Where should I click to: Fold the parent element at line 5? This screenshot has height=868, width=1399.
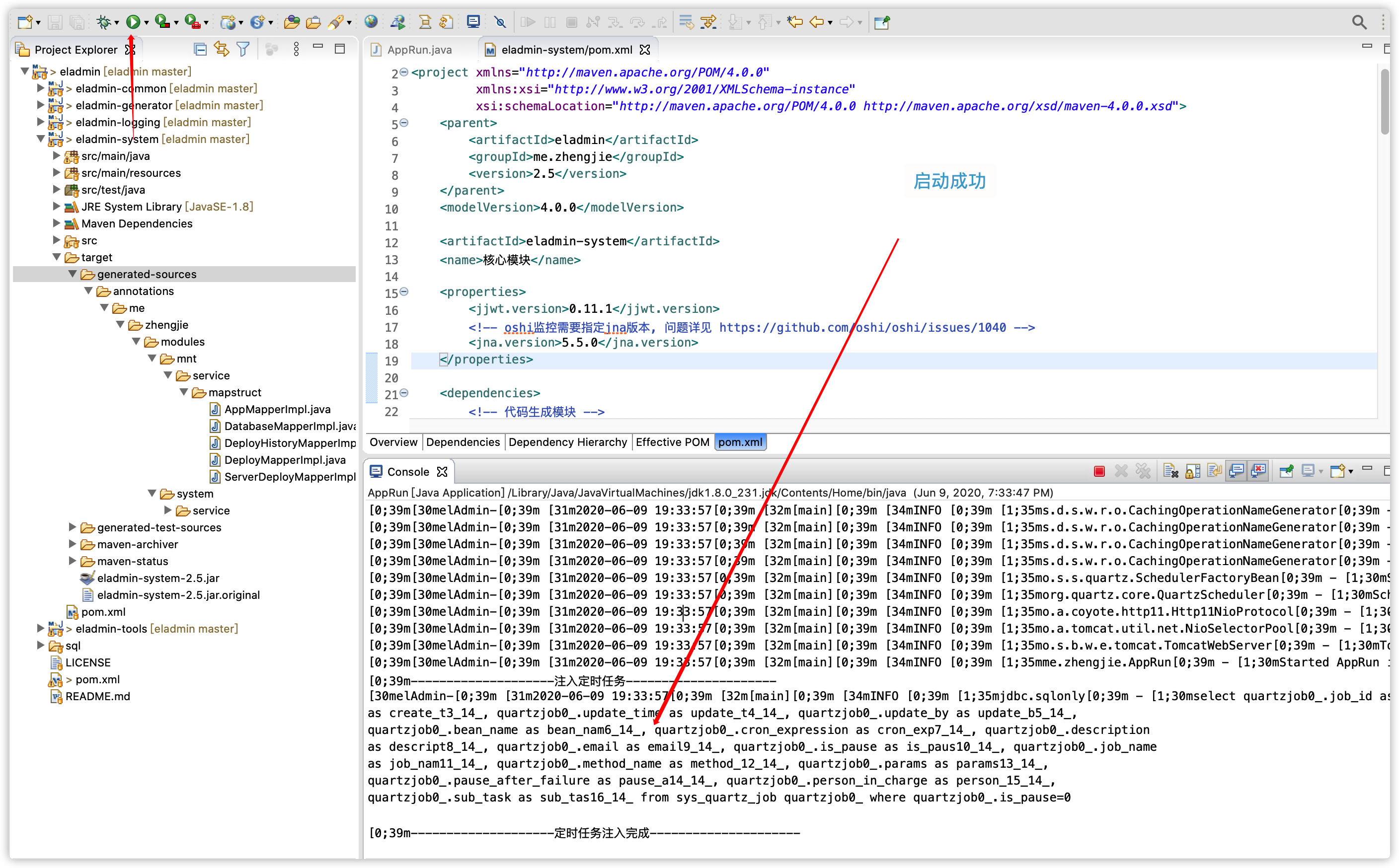click(404, 123)
